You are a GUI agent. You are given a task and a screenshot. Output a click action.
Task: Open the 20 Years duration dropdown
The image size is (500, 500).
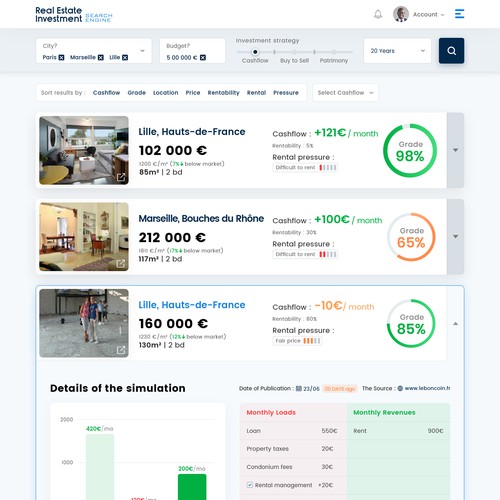tap(397, 51)
